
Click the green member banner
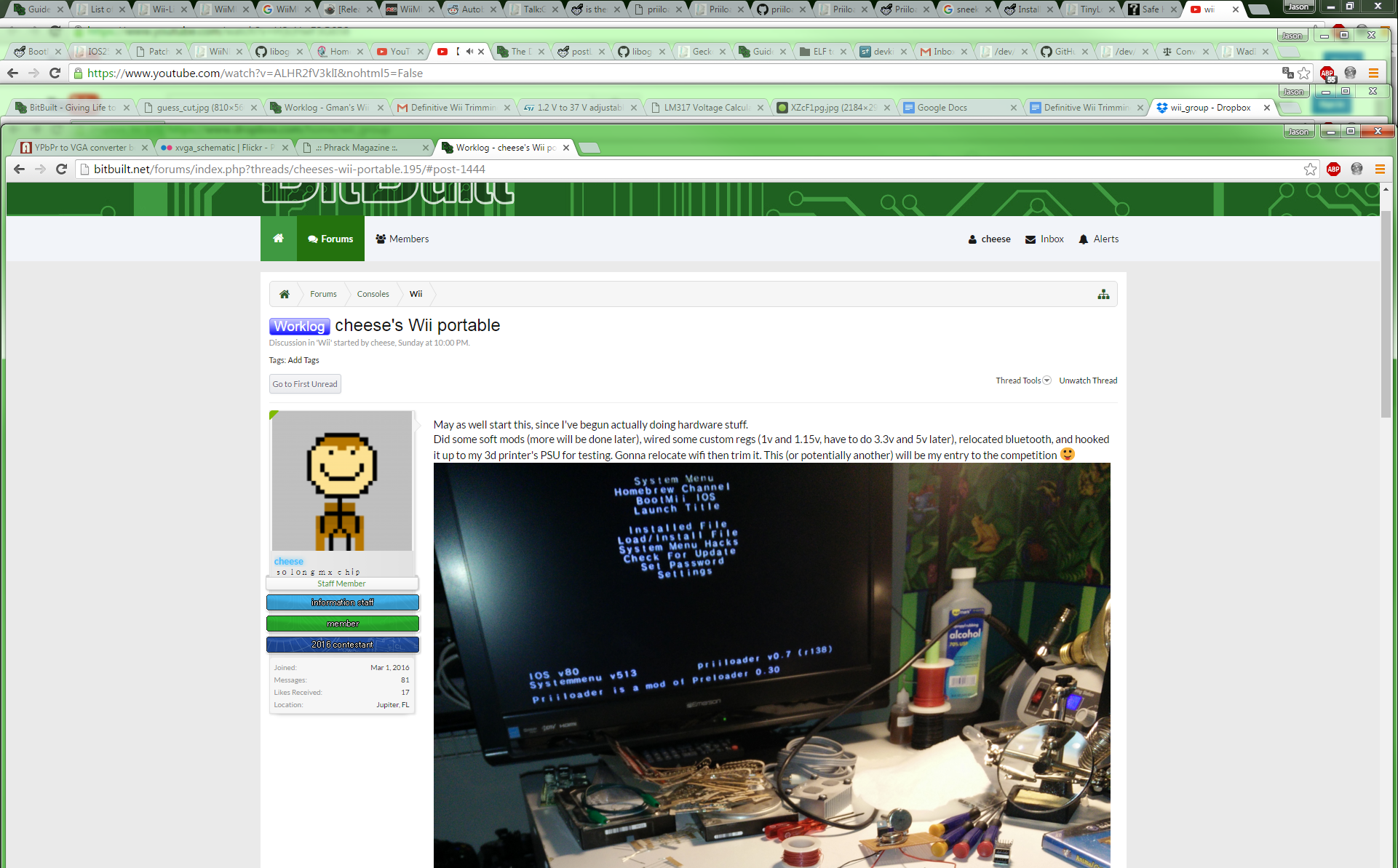tap(343, 624)
